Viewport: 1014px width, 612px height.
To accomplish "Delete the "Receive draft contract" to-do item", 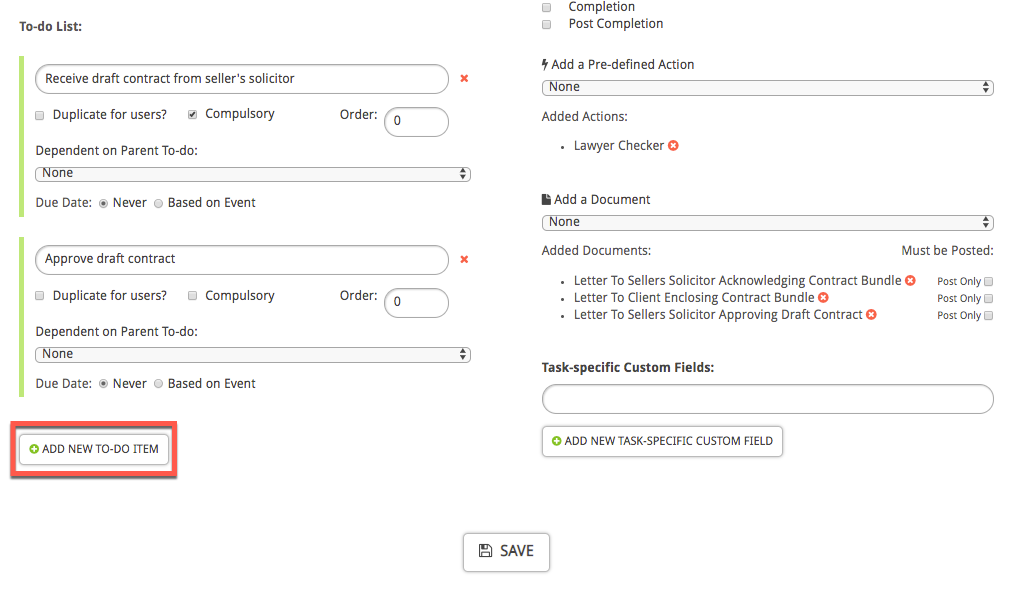I will click(x=464, y=78).
